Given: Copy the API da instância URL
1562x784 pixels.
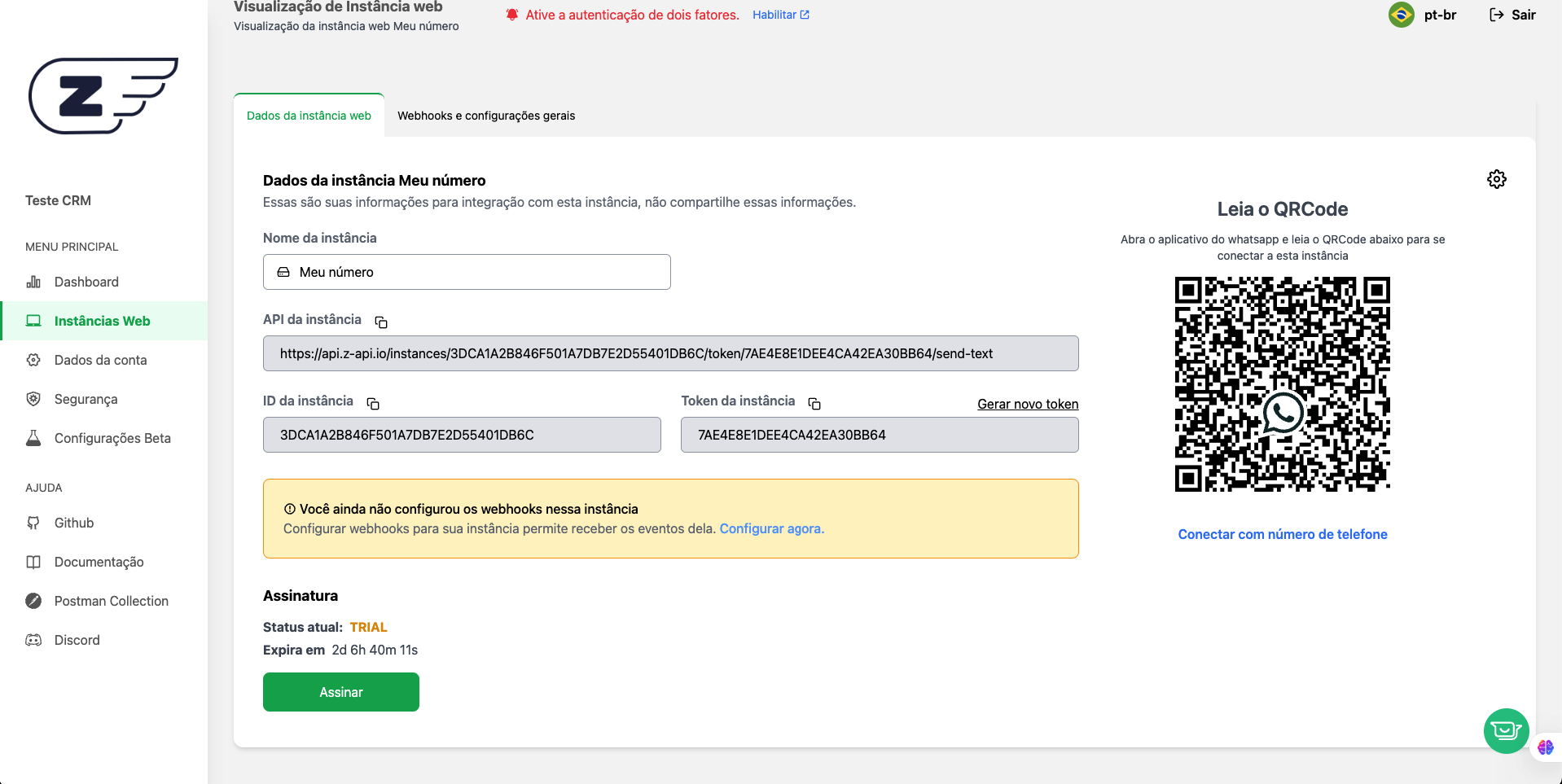Looking at the screenshot, I should [x=381, y=322].
